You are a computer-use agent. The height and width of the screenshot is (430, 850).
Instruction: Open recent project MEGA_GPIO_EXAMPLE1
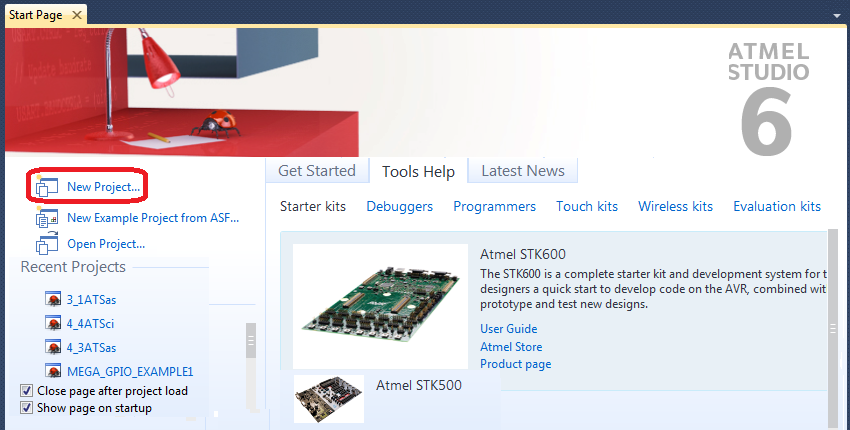130,372
